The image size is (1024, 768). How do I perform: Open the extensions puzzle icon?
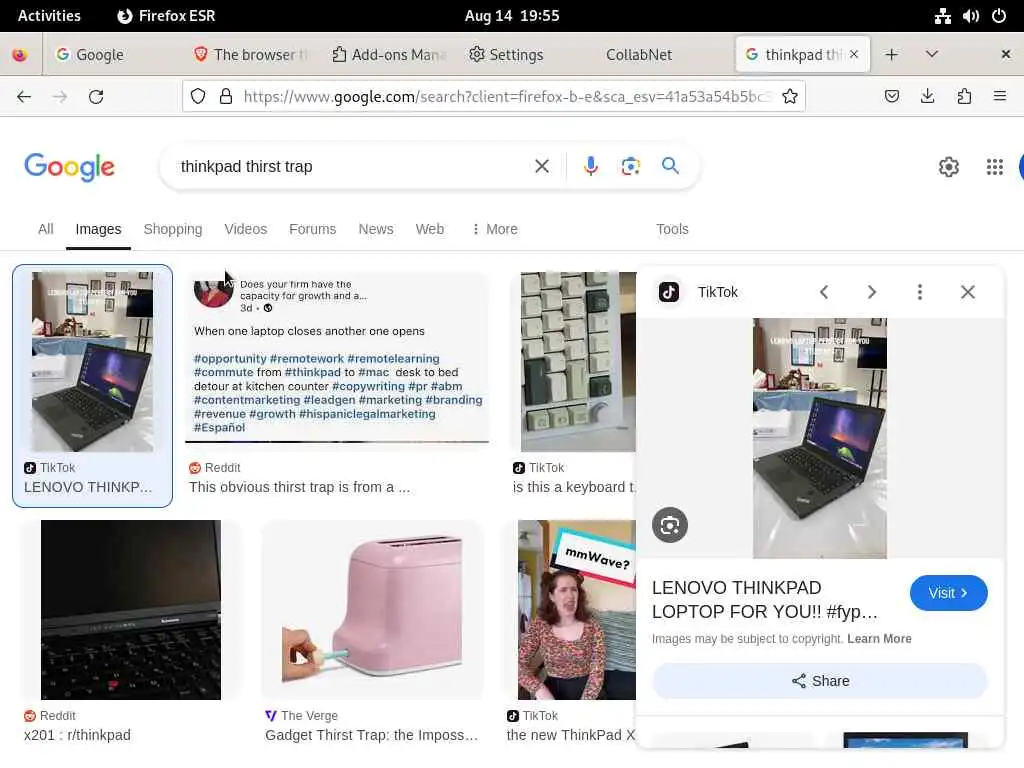pos(964,97)
